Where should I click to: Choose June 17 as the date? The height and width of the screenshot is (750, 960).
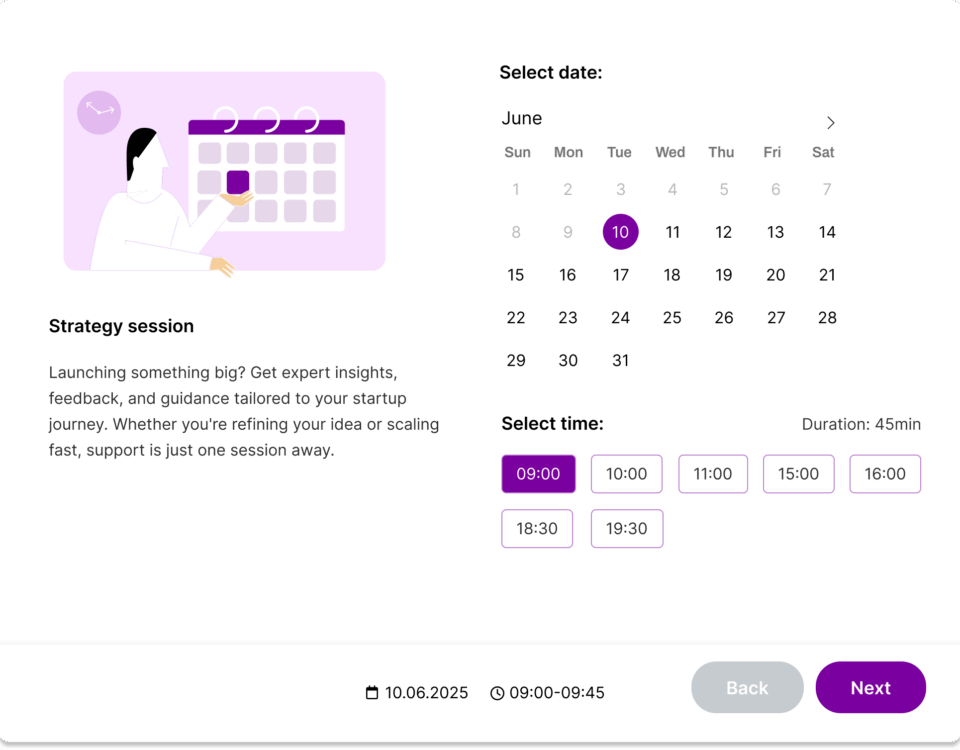click(x=620, y=275)
